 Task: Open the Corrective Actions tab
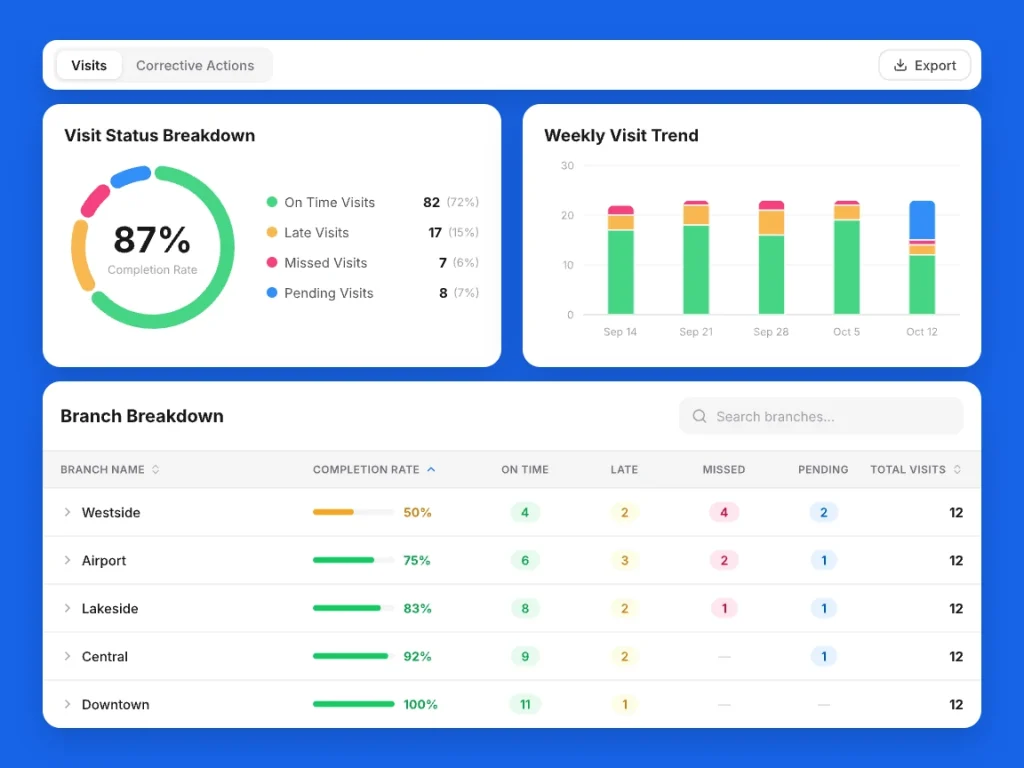pos(195,65)
